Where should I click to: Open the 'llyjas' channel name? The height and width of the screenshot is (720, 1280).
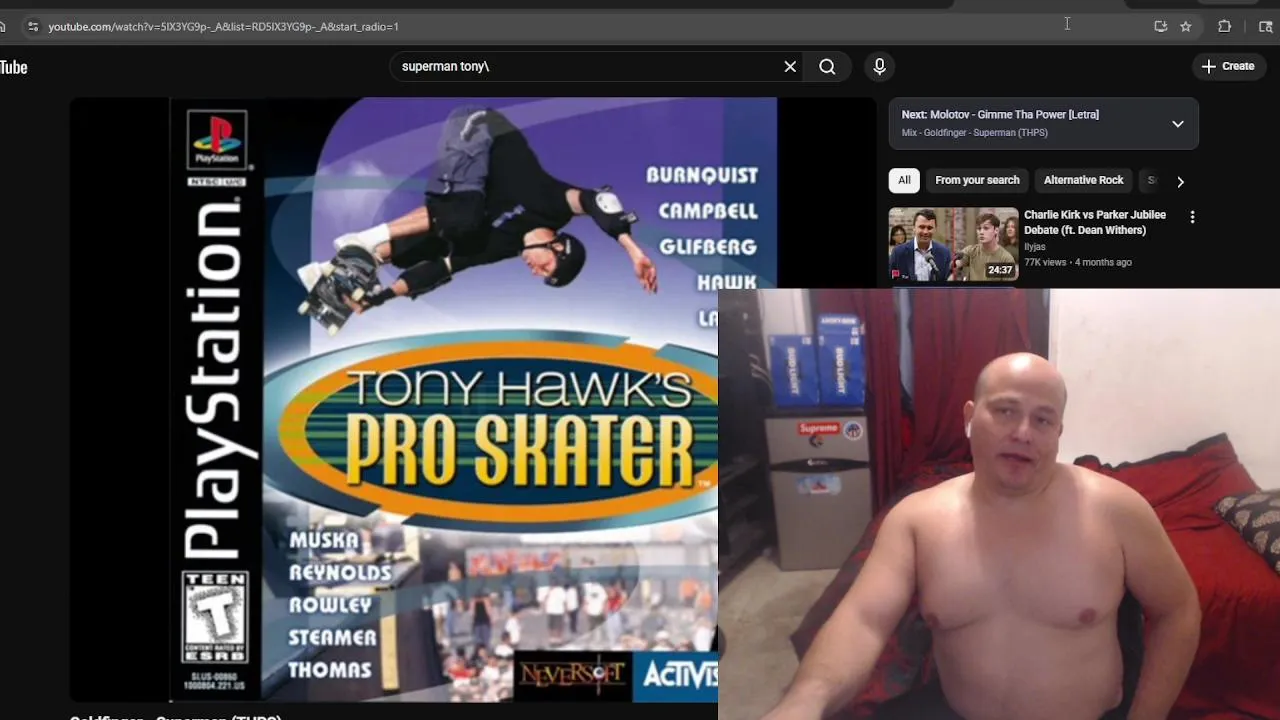coord(1034,247)
